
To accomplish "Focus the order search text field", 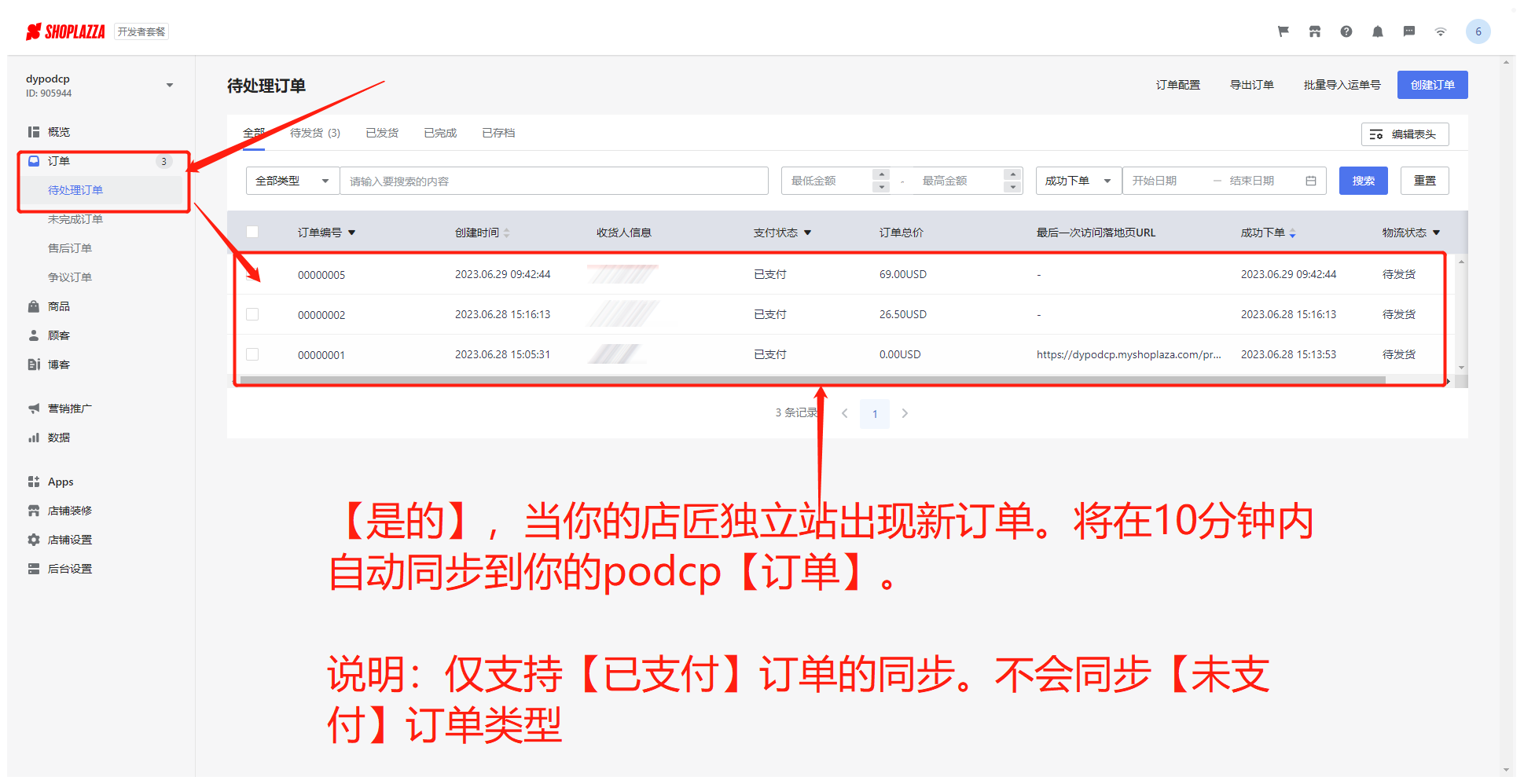I will 553,181.
